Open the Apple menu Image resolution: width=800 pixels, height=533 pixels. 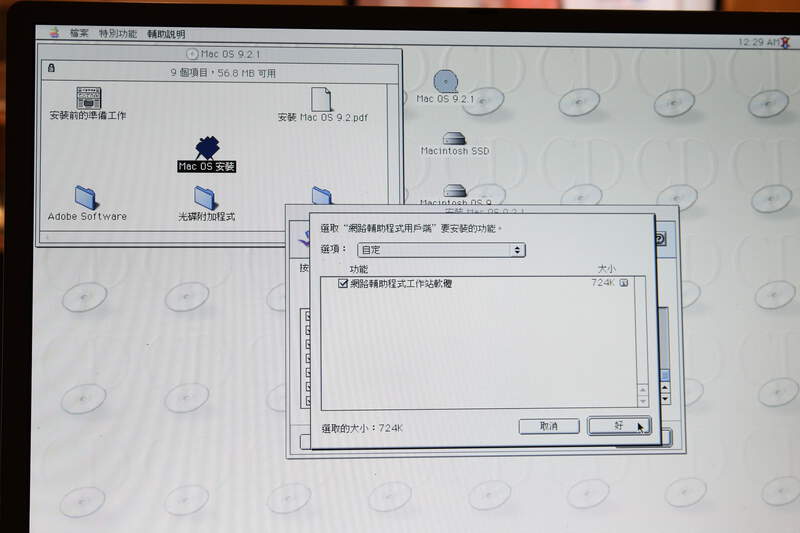tap(55, 33)
